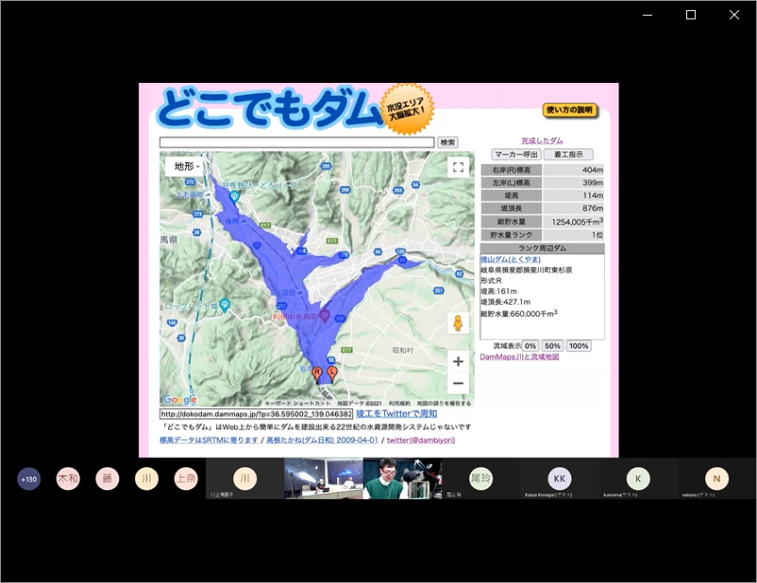
Task: Open the +130 participants overflow badge
Action: click(x=29, y=479)
